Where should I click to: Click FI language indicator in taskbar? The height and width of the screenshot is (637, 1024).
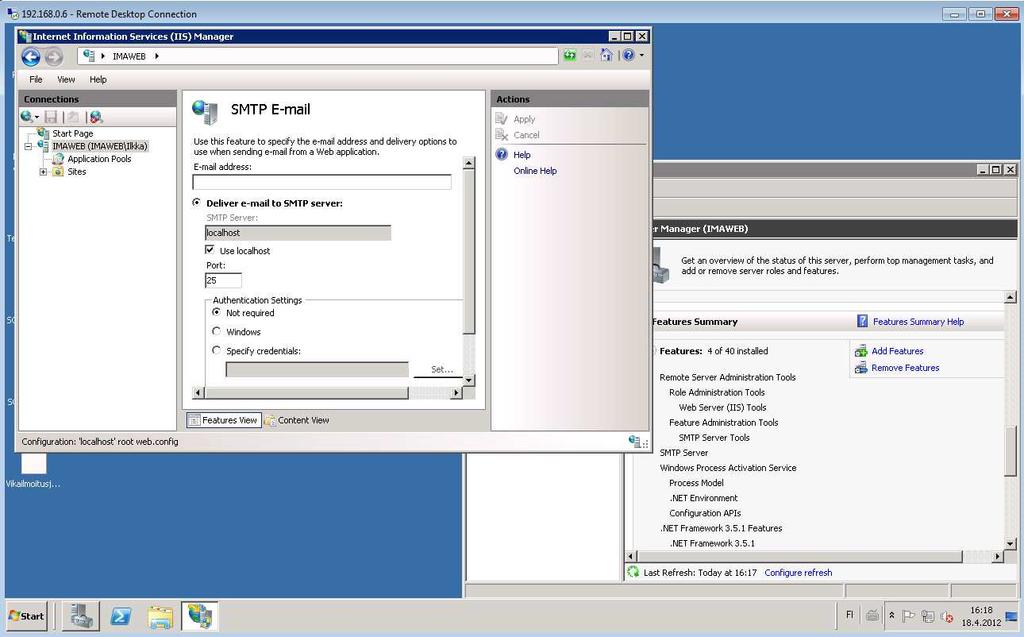click(850, 615)
